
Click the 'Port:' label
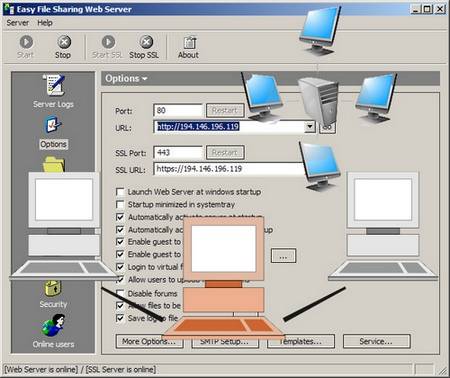pyautogui.click(x=123, y=111)
